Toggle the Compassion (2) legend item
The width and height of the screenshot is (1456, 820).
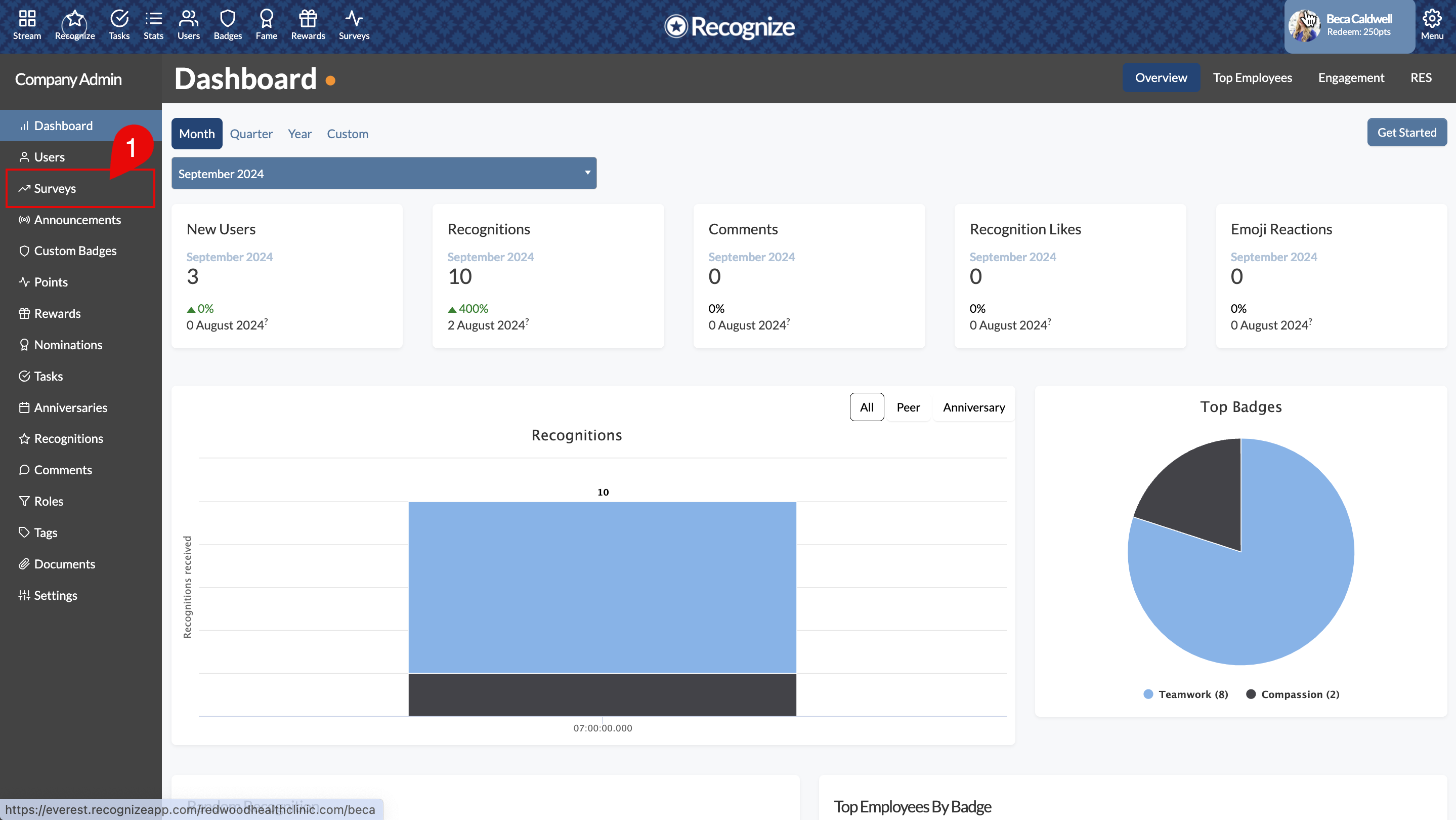click(1293, 694)
